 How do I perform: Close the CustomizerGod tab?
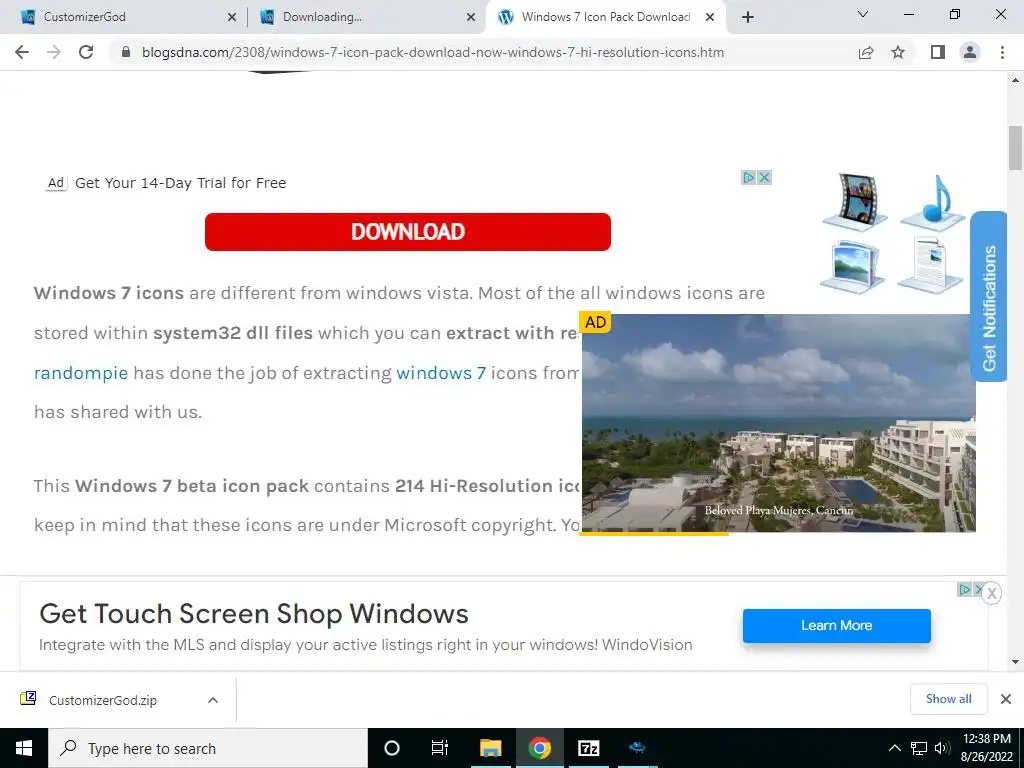(x=232, y=18)
